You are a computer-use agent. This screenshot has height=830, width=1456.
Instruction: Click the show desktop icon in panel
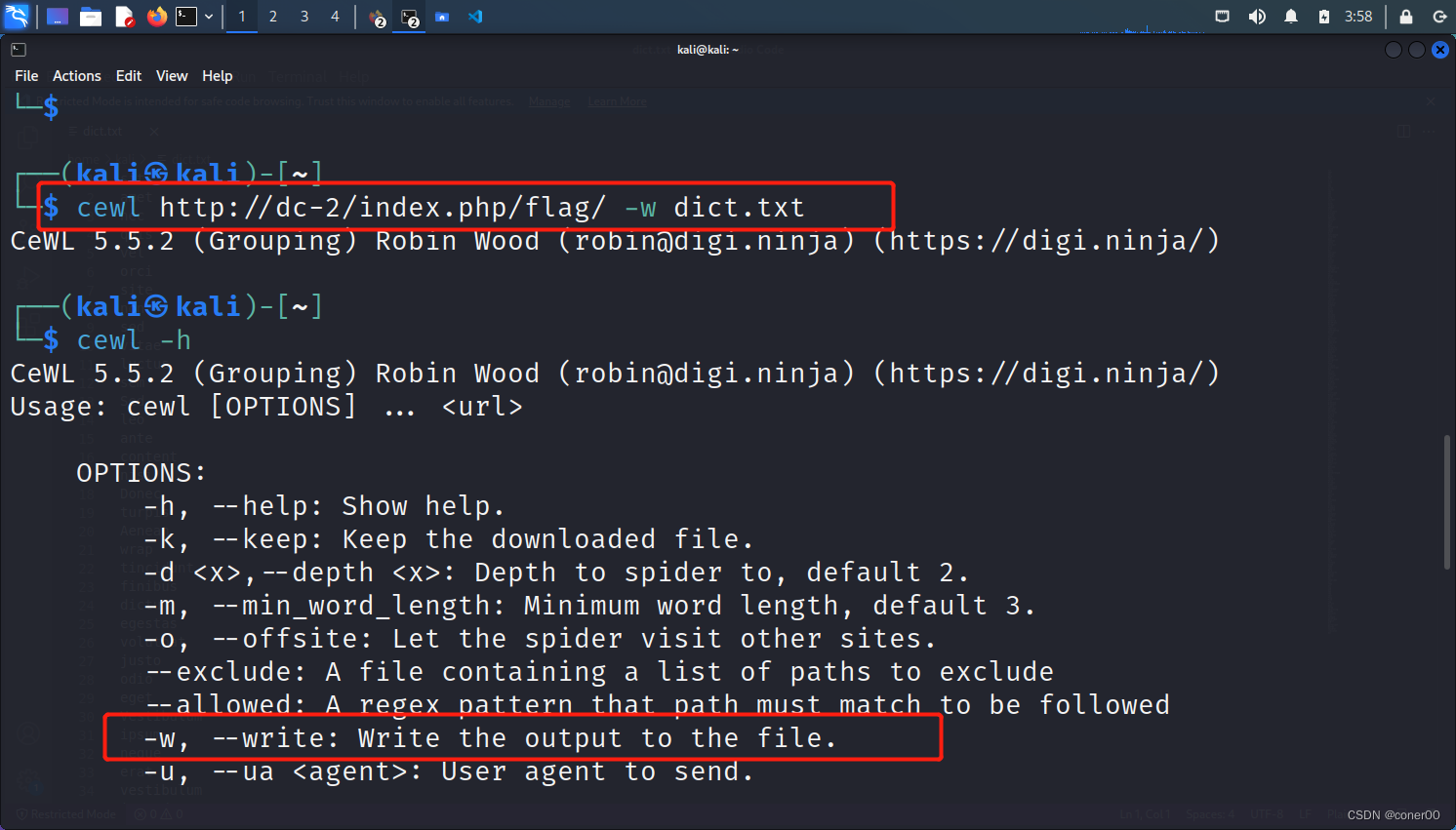[58, 17]
